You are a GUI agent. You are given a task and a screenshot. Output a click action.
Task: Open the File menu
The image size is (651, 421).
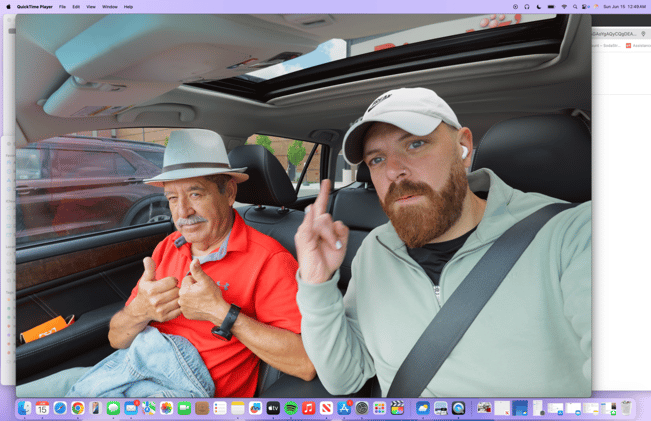click(x=62, y=7)
